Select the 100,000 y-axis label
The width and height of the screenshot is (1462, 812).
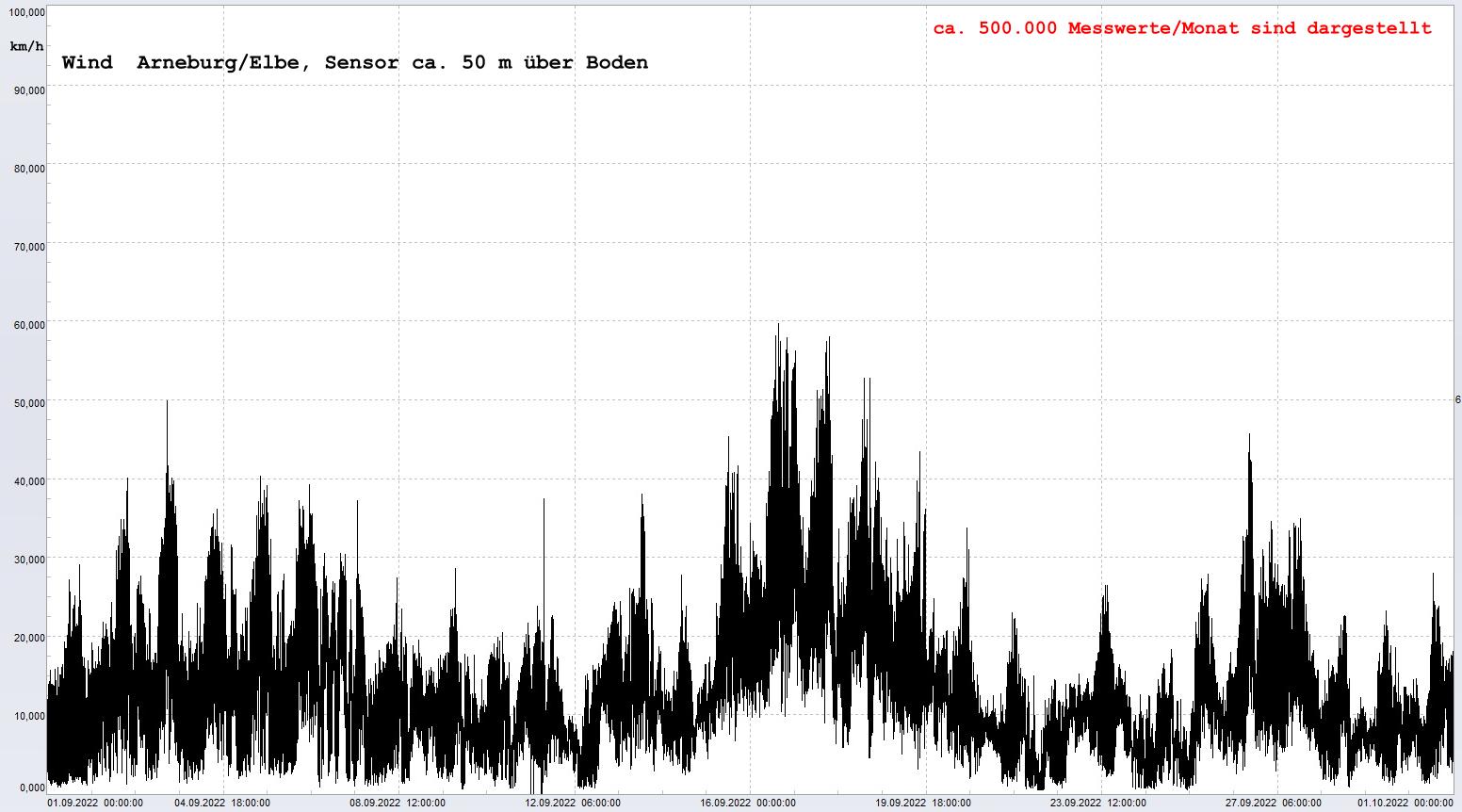(26, 12)
